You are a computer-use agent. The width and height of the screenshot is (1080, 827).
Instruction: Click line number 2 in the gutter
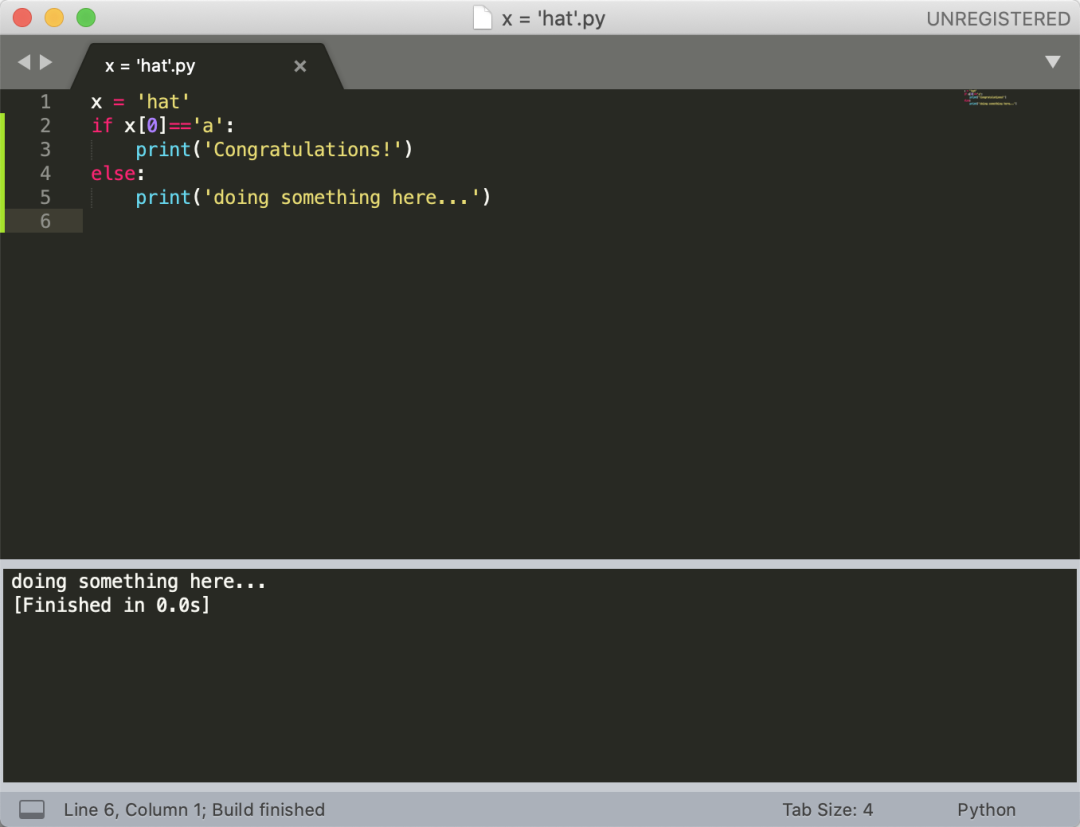pos(45,125)
